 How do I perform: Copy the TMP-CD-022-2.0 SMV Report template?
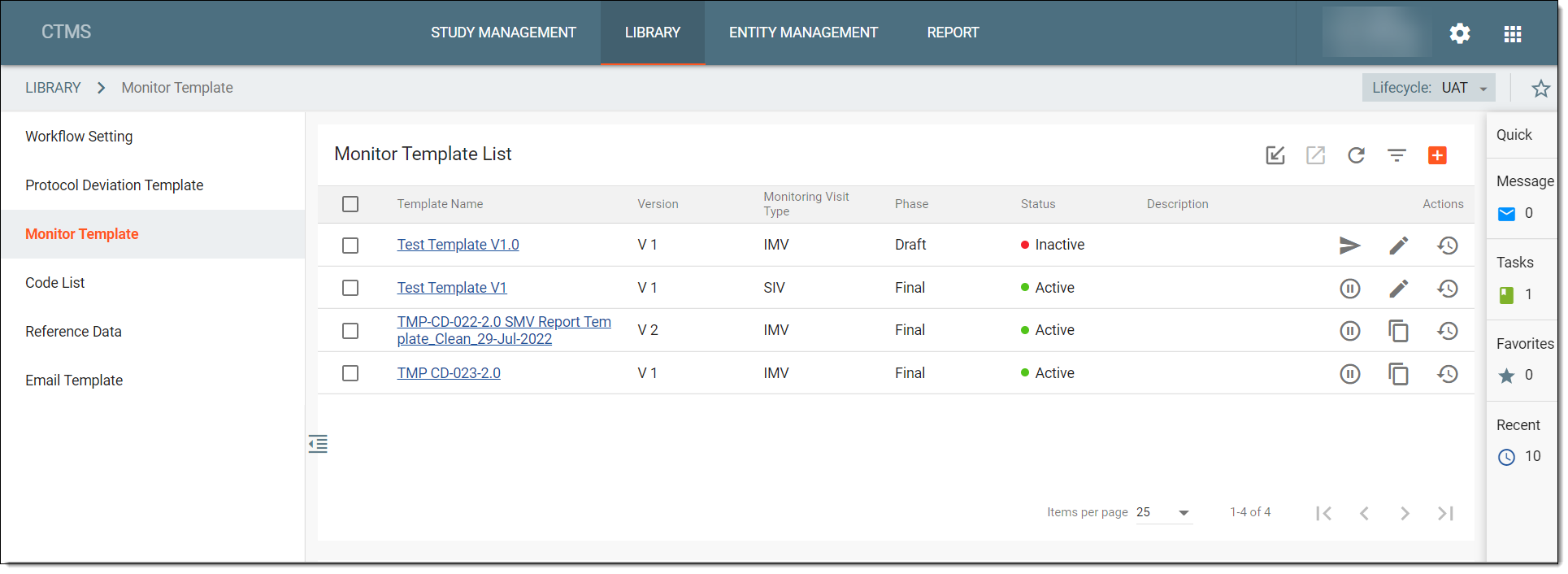(1399, 331)
